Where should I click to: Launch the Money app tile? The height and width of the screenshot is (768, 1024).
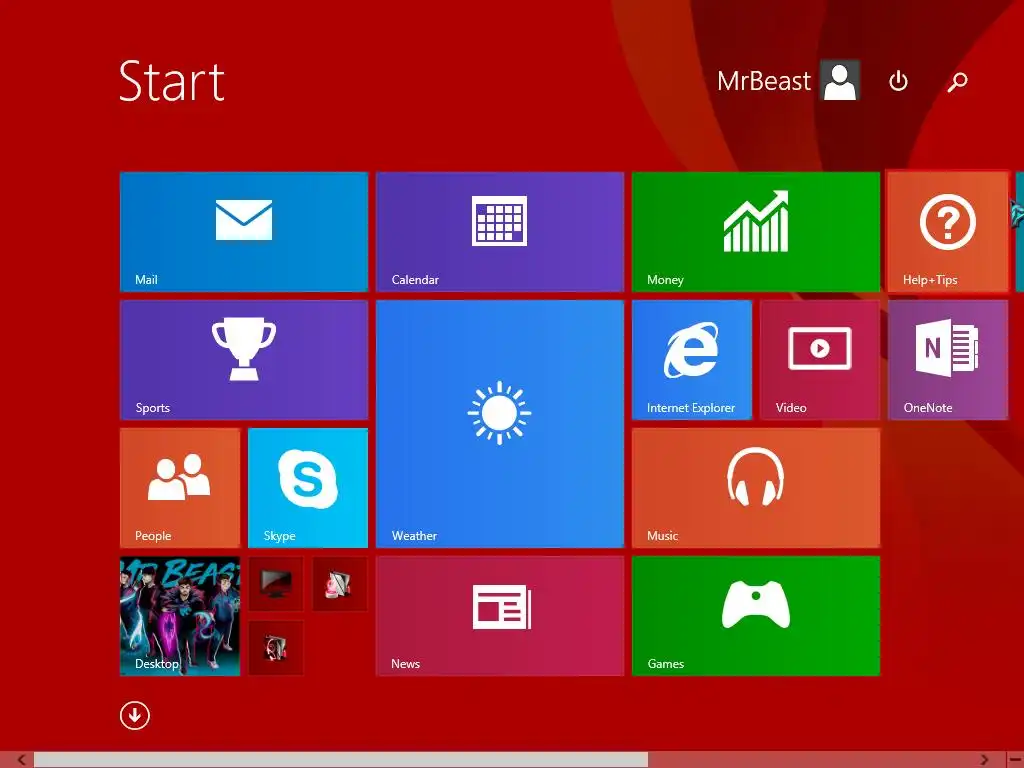tap(756, 232)
